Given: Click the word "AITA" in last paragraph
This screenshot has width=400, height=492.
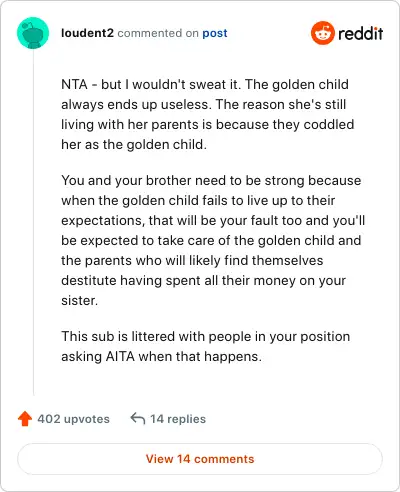Looking at the screenshot, I should click(120, 357).
